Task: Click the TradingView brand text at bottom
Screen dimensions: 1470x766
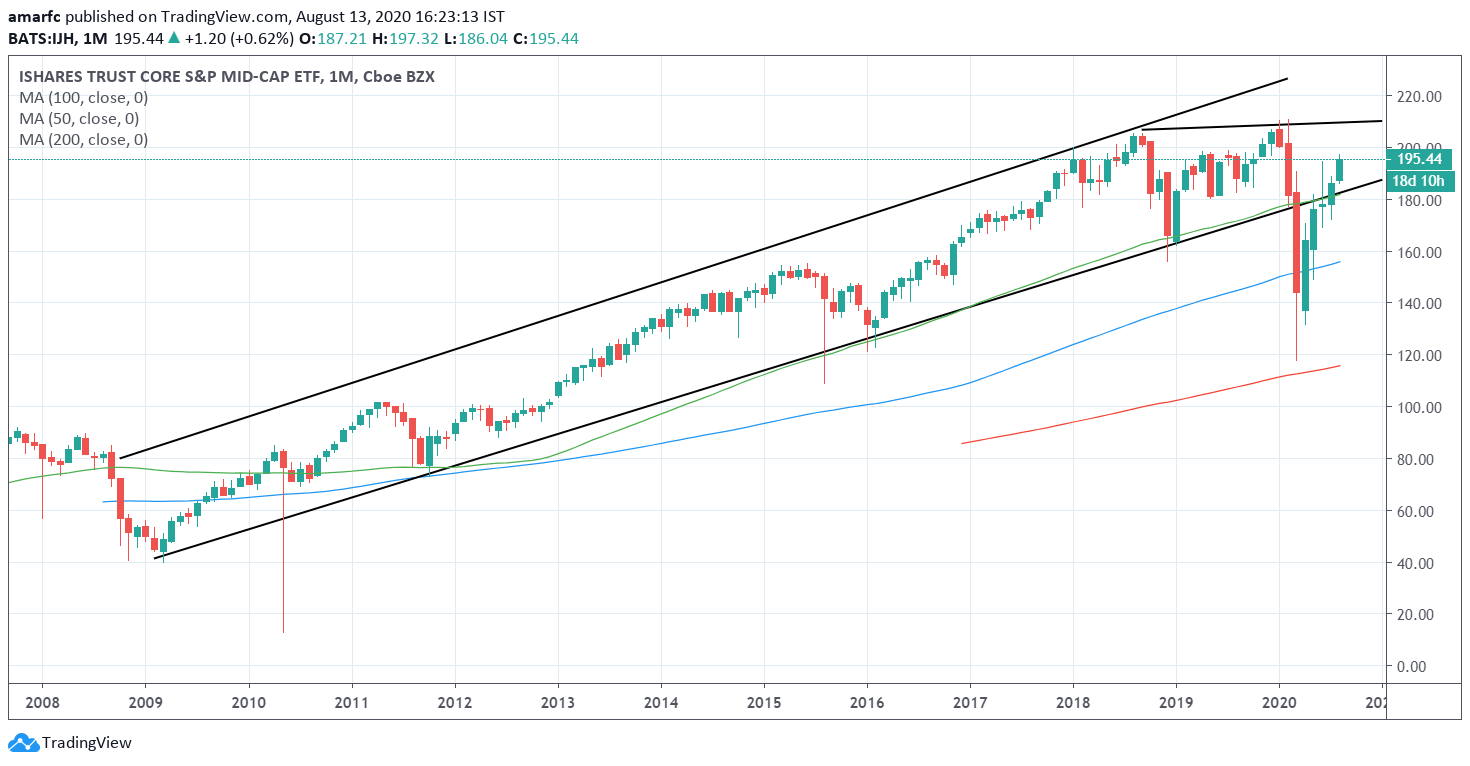Action: click(86, 743)
